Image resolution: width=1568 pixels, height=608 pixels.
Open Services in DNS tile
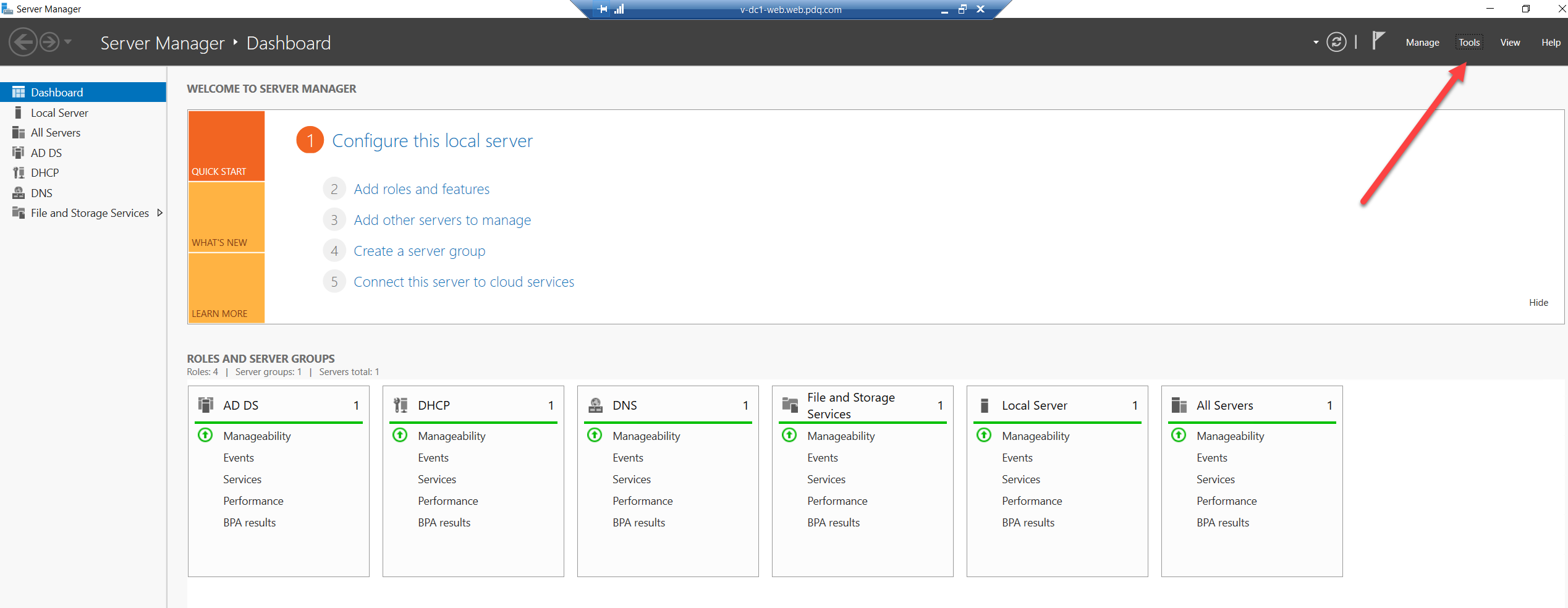(632, 479)
